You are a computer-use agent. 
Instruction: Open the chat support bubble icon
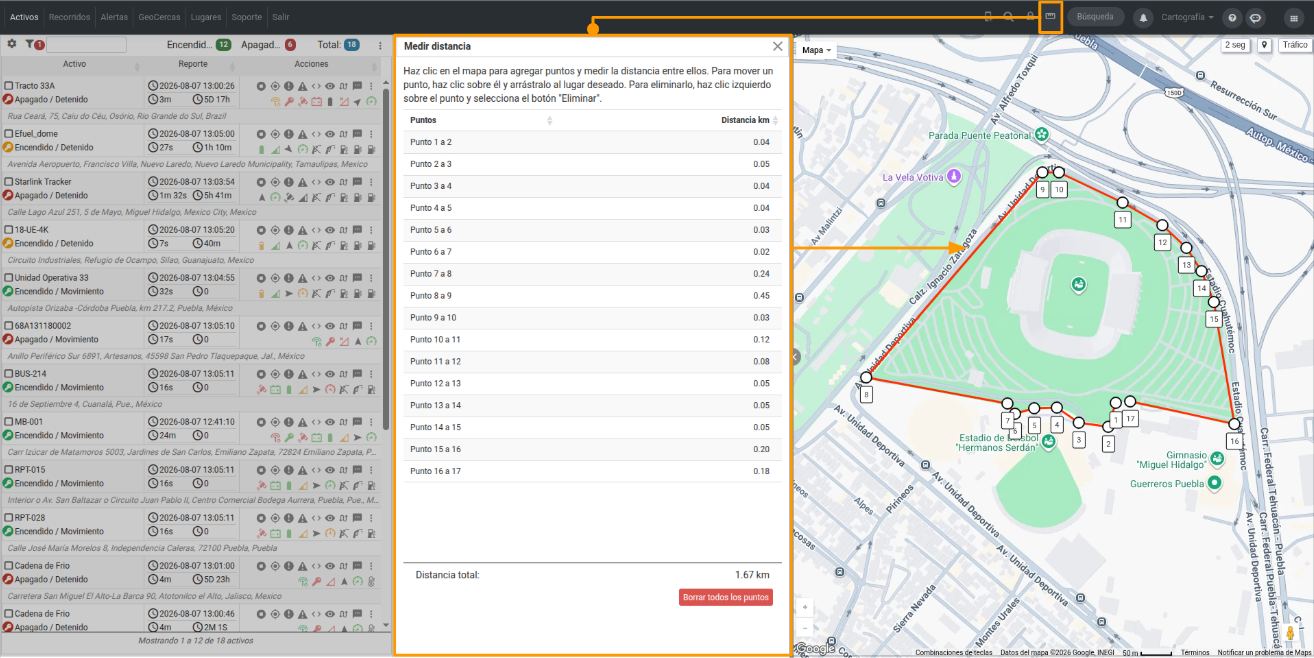coord(1255,17)
